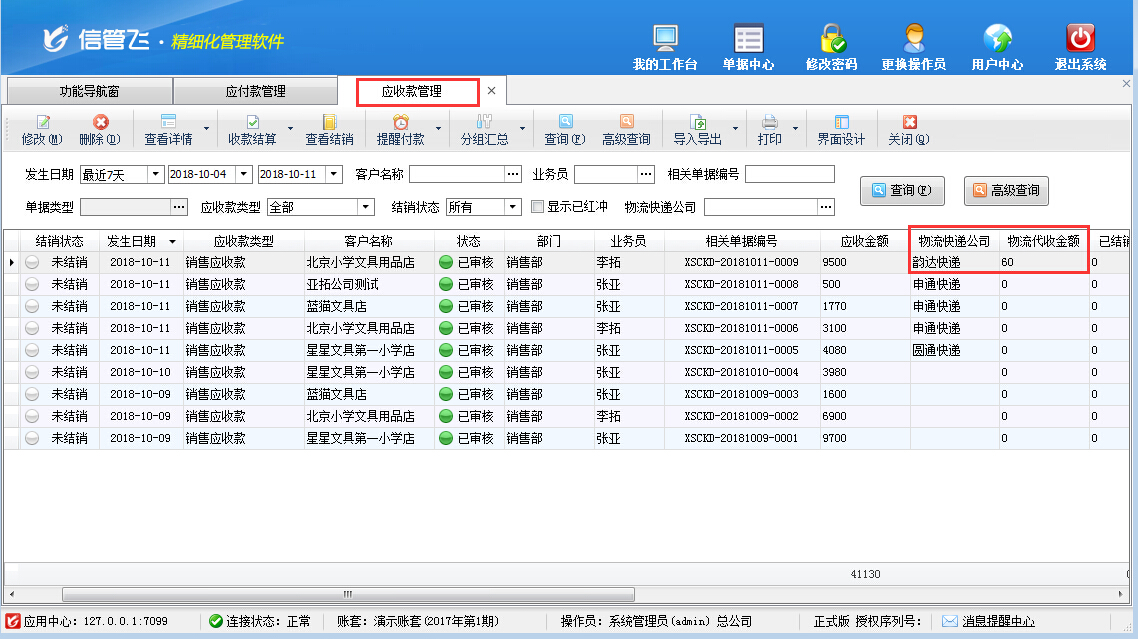The image size is (1138, 639).
Task: Toggle row selector circle in first row
Action: pos(32,262)
